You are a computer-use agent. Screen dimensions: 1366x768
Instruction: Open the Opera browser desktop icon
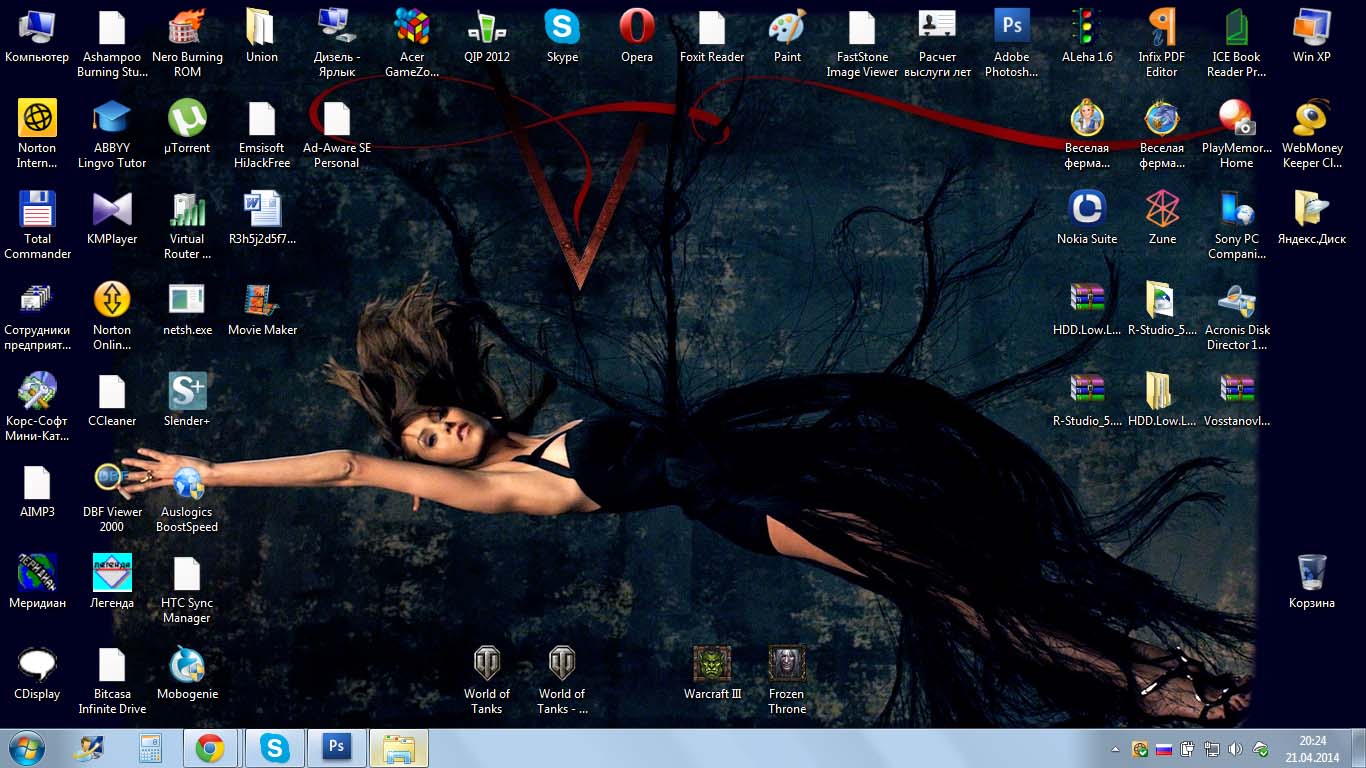(637, 27)
